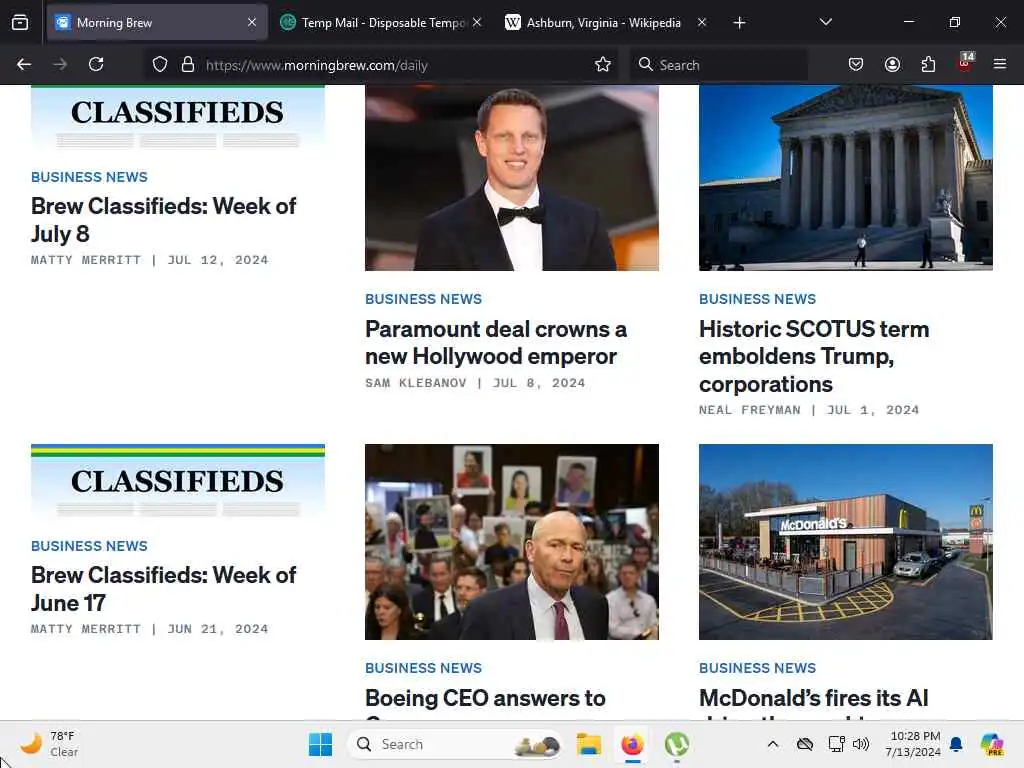
Task: Click Firefox icon in taskbar
Action: point(632,744)
